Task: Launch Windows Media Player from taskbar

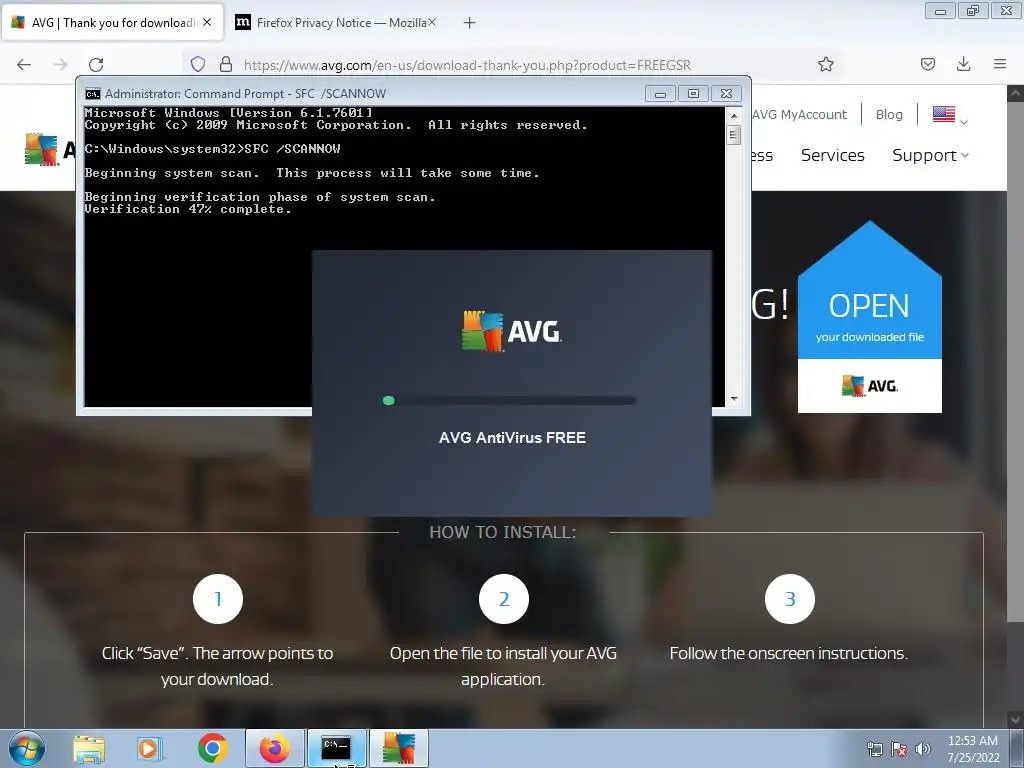Action: pos(150,748)
